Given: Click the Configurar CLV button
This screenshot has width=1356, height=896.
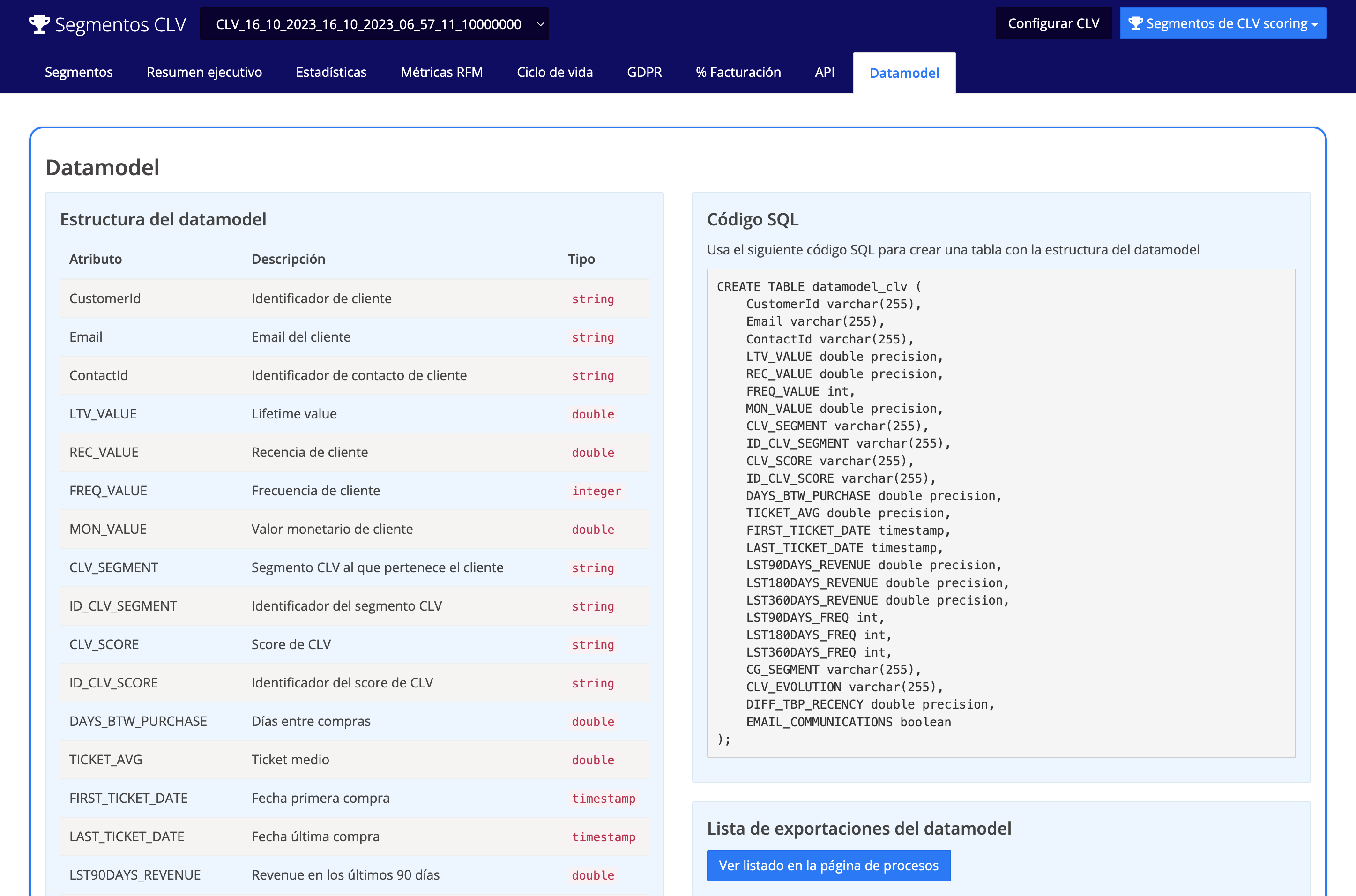Looking at the screenshot, I should pyautogui.click(x=1053, y=23).
